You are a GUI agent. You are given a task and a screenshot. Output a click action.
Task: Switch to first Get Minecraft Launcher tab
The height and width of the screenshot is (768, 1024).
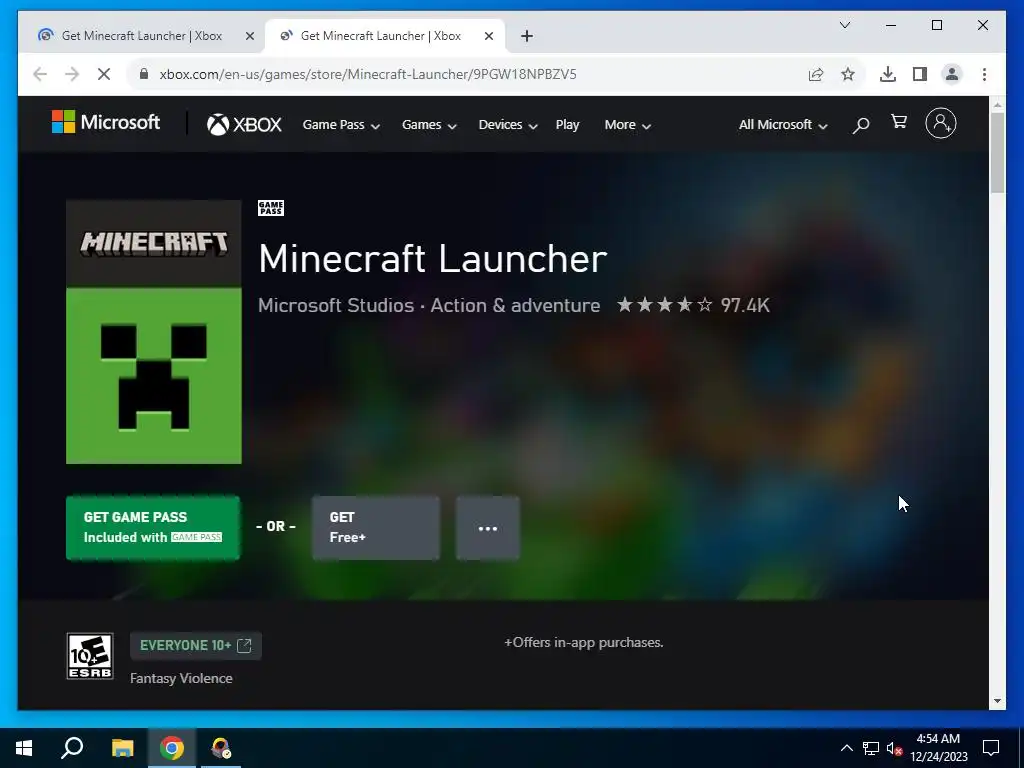pyautogui.click(x=142, y=36)
